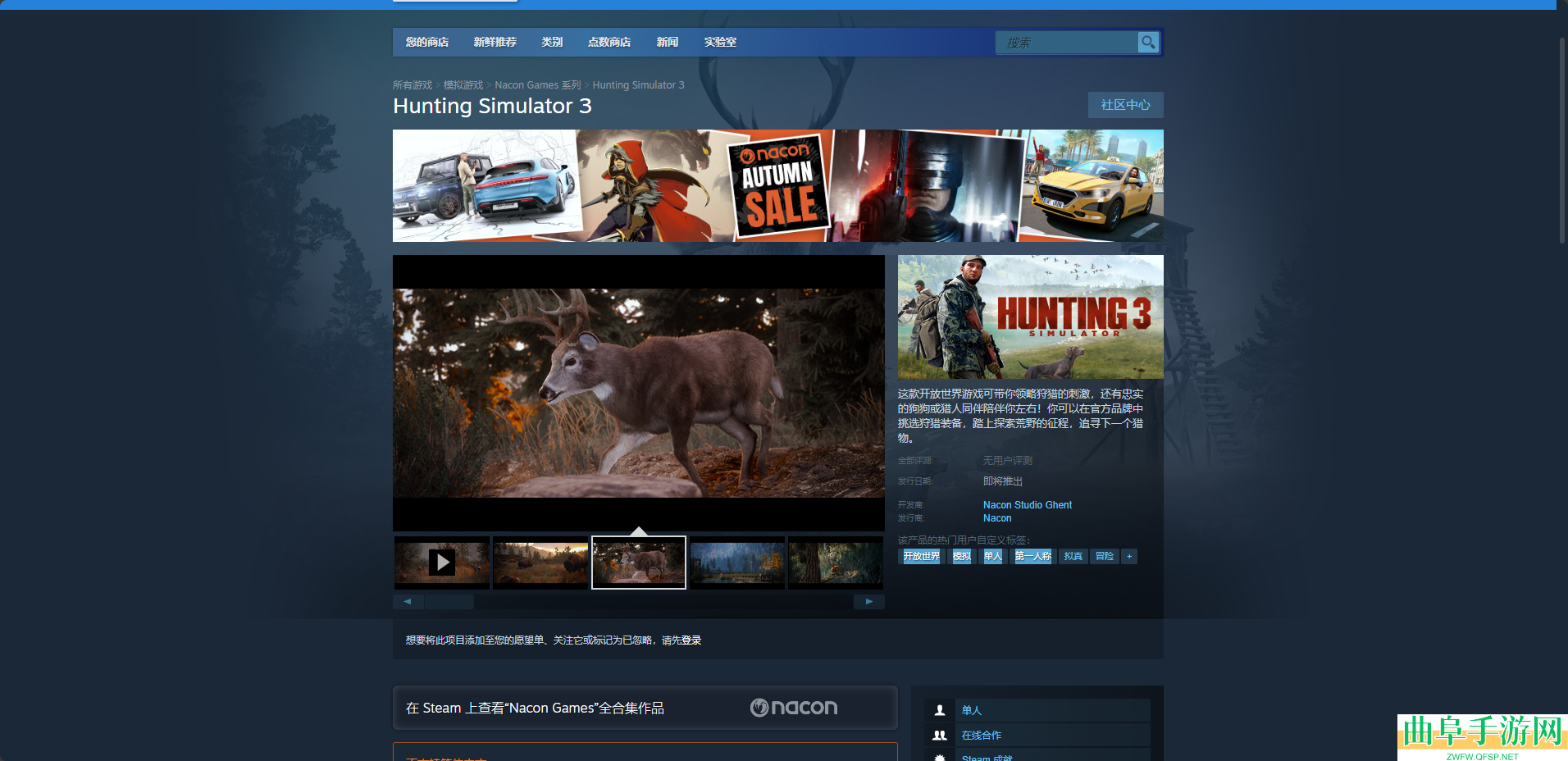Open developer Nacon Studio Ghent link
Viewport: 1568px width, 761px height.
tap(1028, 505)
